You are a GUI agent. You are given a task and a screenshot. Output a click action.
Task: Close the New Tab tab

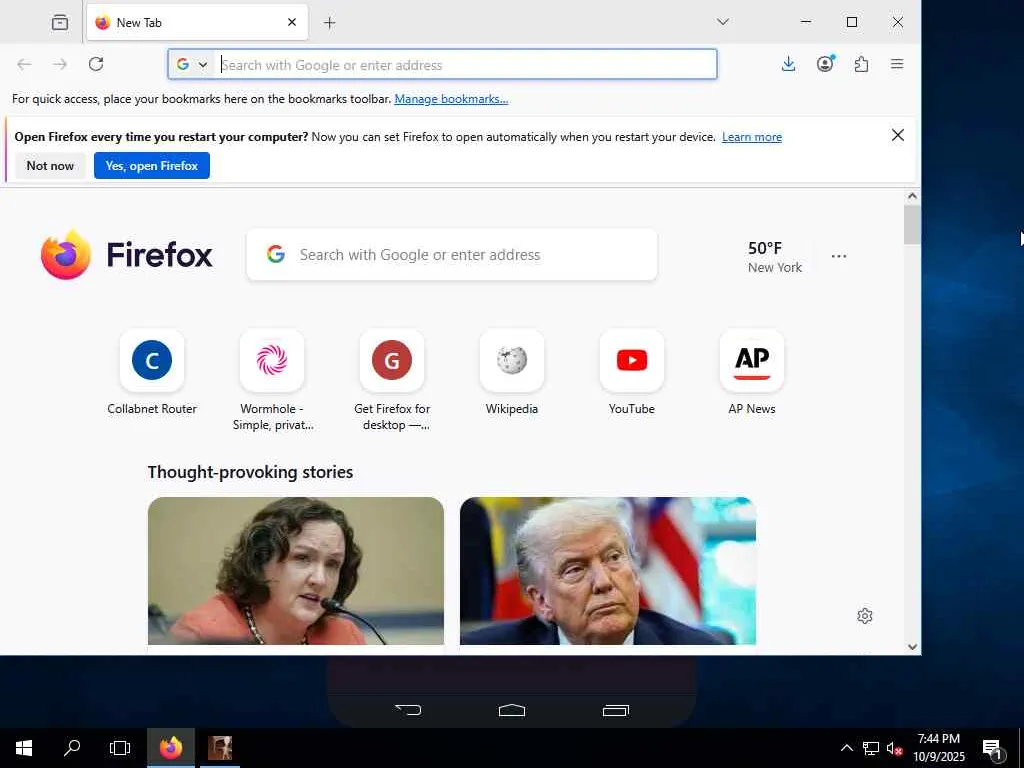pyautogui.click(x=292, y=22)
